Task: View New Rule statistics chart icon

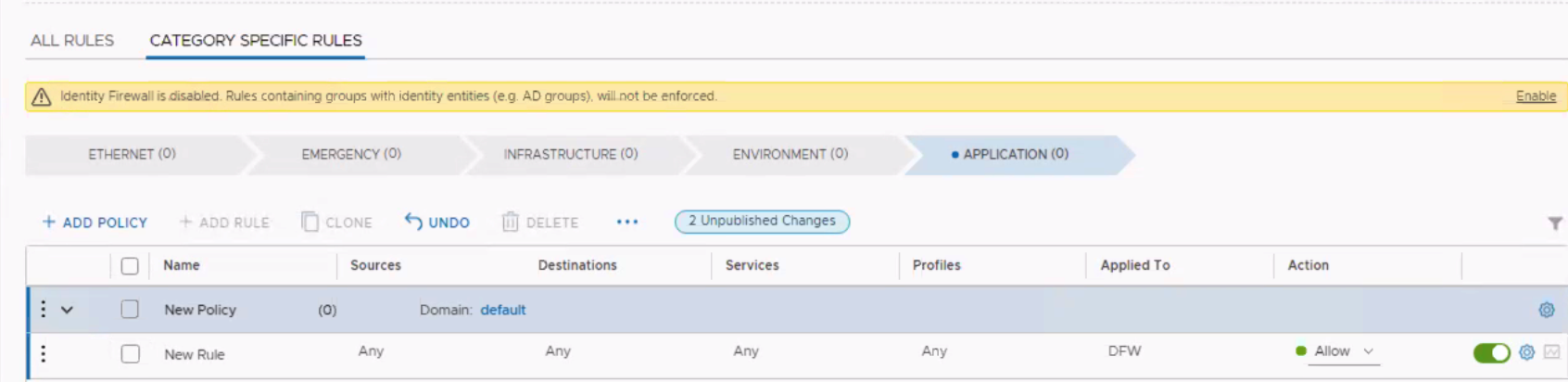Action: click(1552, 352)
